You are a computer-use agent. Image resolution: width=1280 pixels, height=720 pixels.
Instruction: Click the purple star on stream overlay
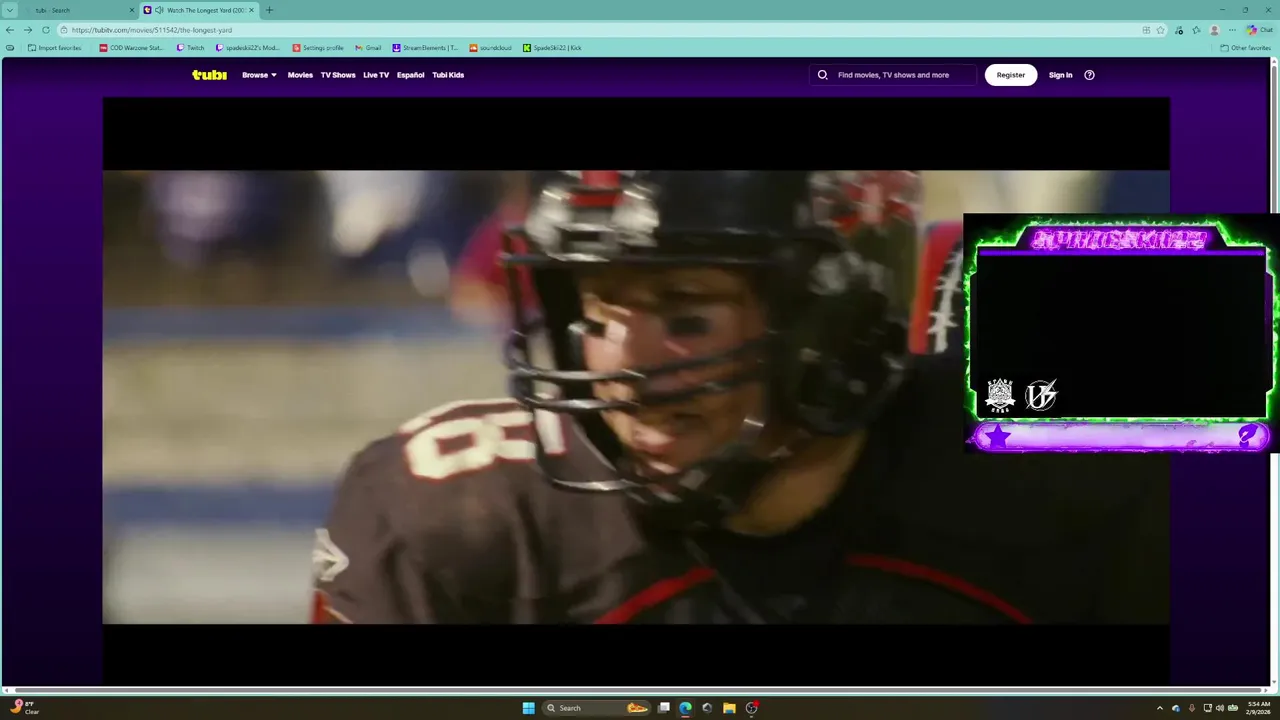[998, 436]
